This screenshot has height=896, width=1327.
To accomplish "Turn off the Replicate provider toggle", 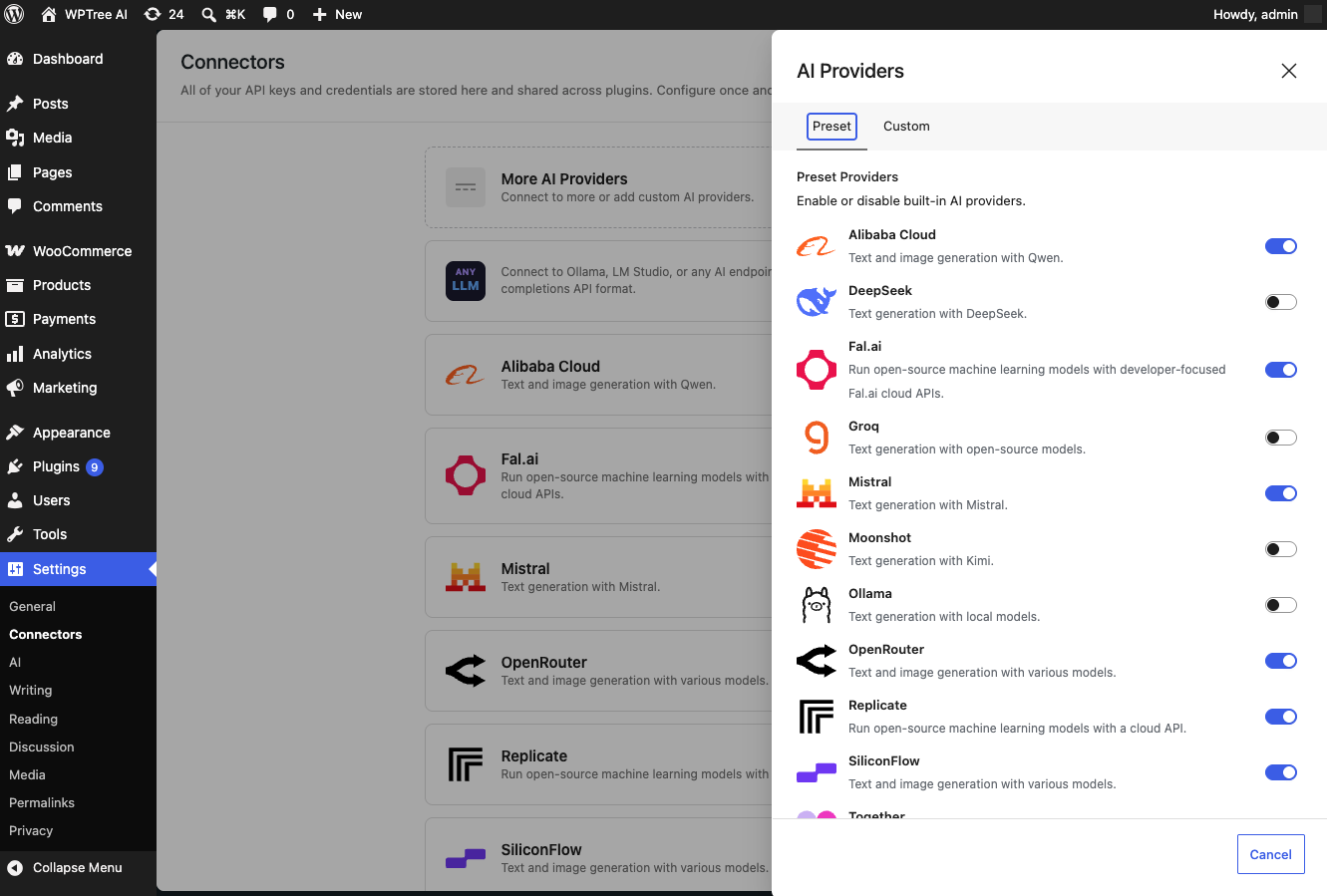I will coord(1280,717).
